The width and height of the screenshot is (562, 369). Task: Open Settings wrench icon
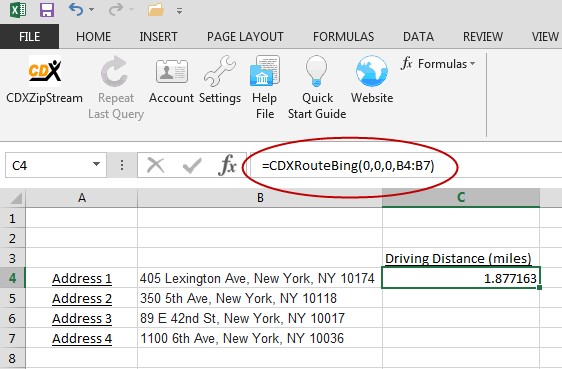click(220, 71)
